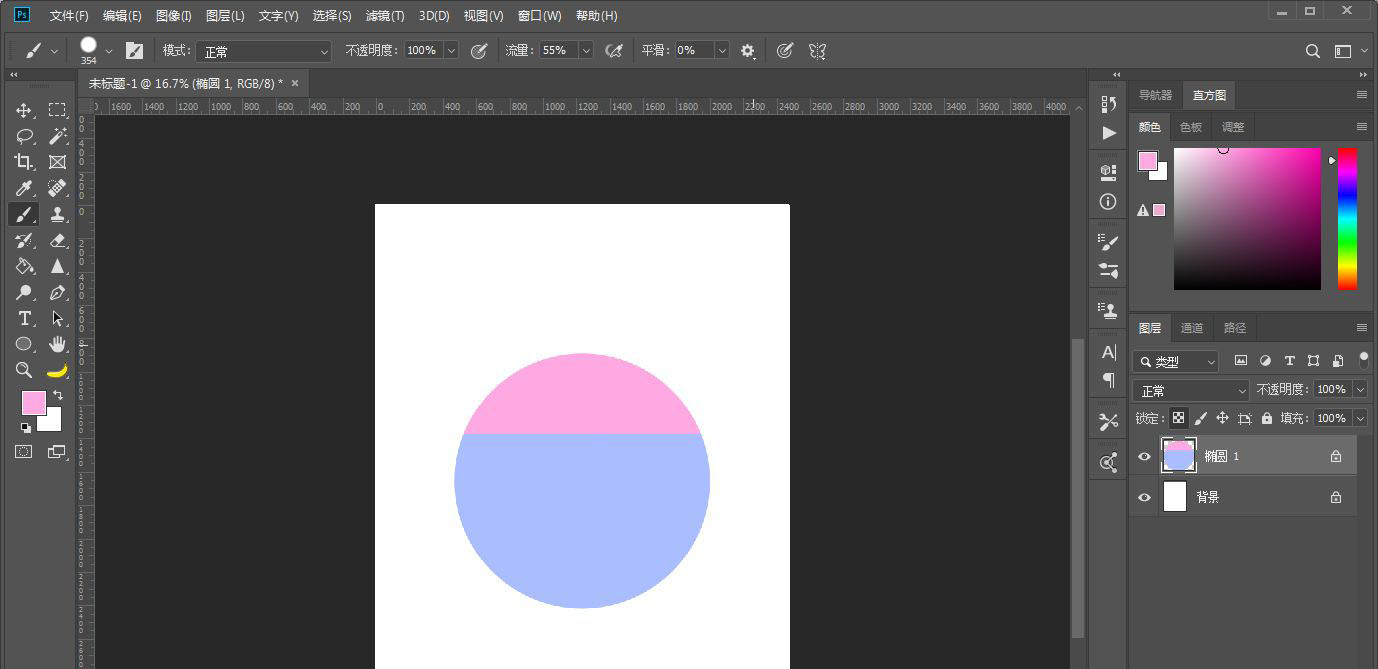Select the Lasso tool
The height and width of the screenshot is (669, 1378).
[25, 136]
